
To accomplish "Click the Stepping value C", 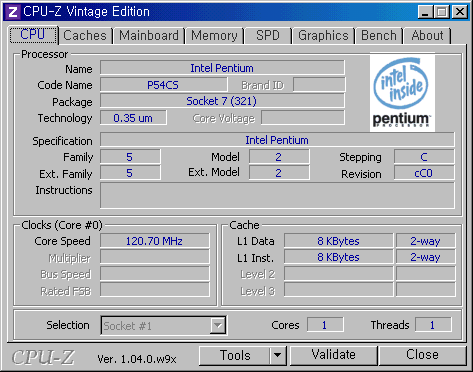I will [424, 157].
